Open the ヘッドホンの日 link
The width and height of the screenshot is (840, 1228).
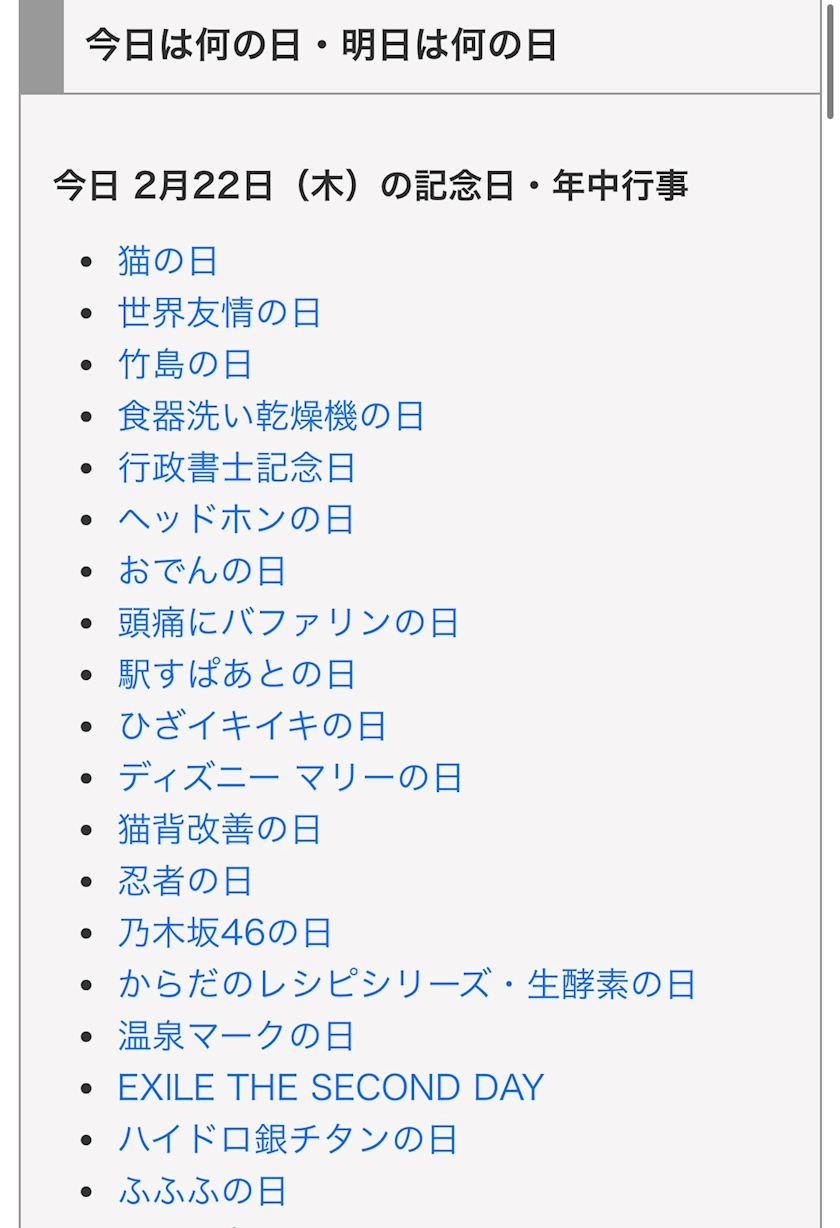click(x=236, y=520)
